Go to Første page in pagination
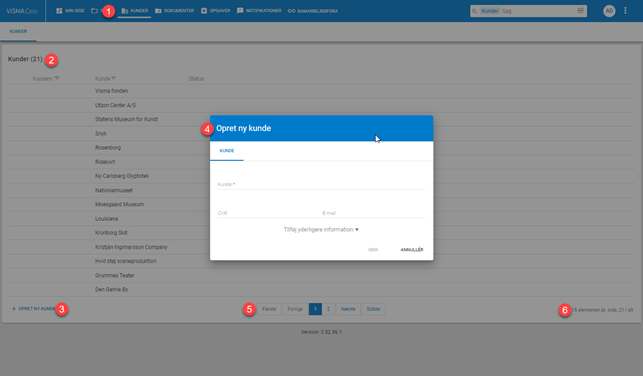The height and width of the screenshot is (376, 643). (269, 309)
